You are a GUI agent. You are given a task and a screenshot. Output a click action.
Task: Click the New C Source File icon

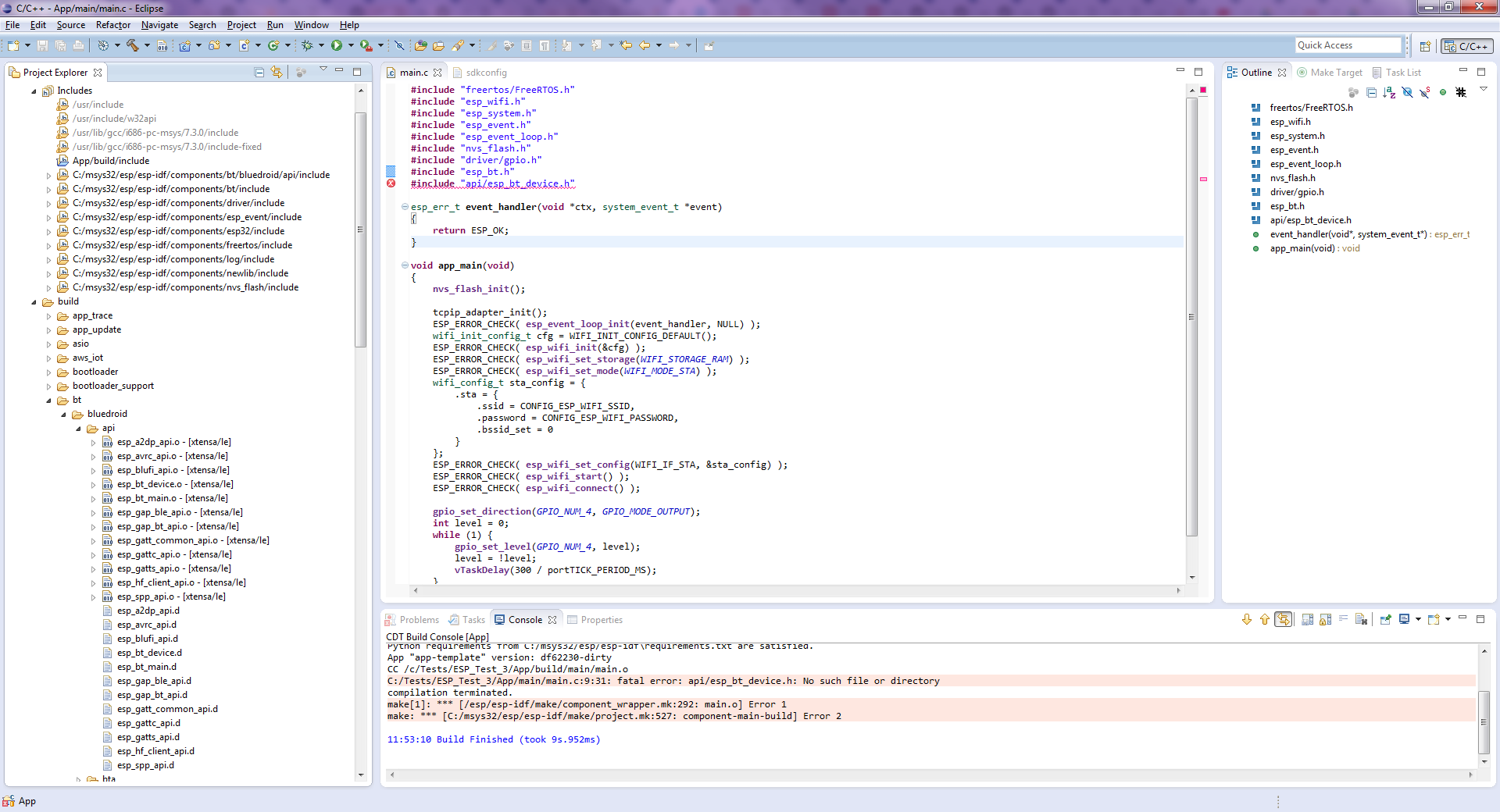244,45
